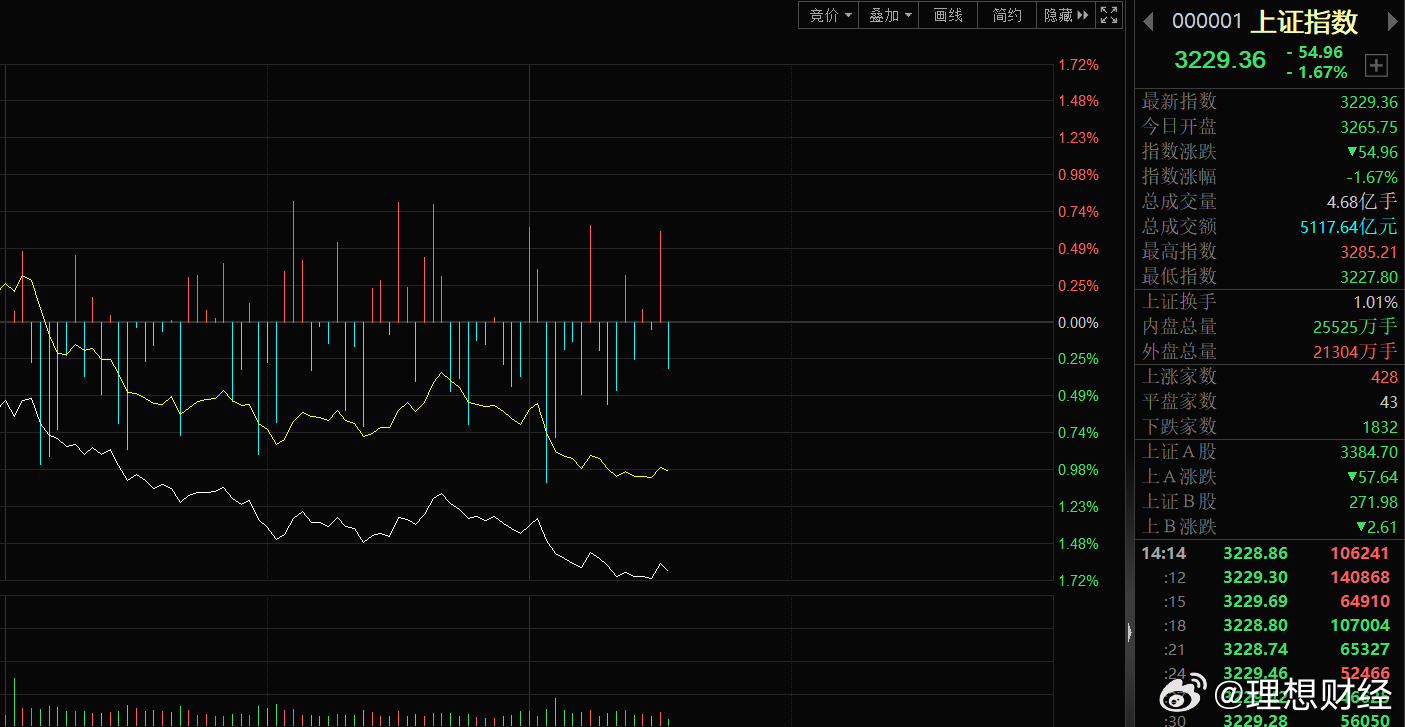Click the 平盘家数 value 43
The image size is (1405, 727).
click(x=1389, y=402)
